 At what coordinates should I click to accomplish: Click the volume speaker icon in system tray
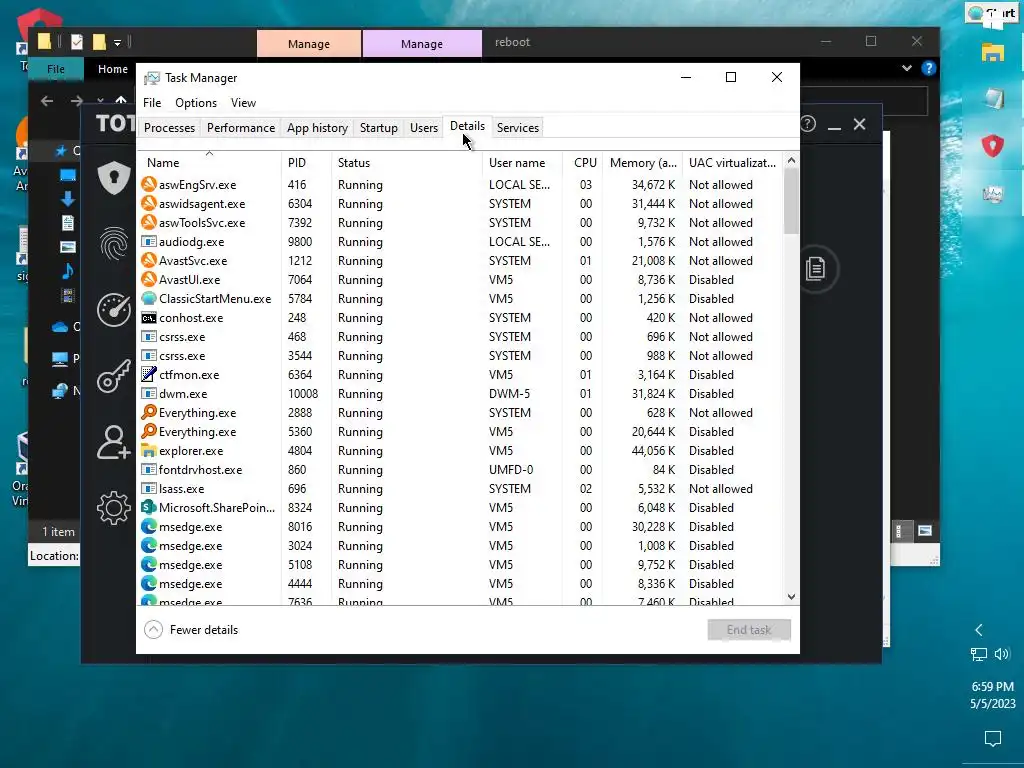pyautogui.click(x=1002, y=654)
